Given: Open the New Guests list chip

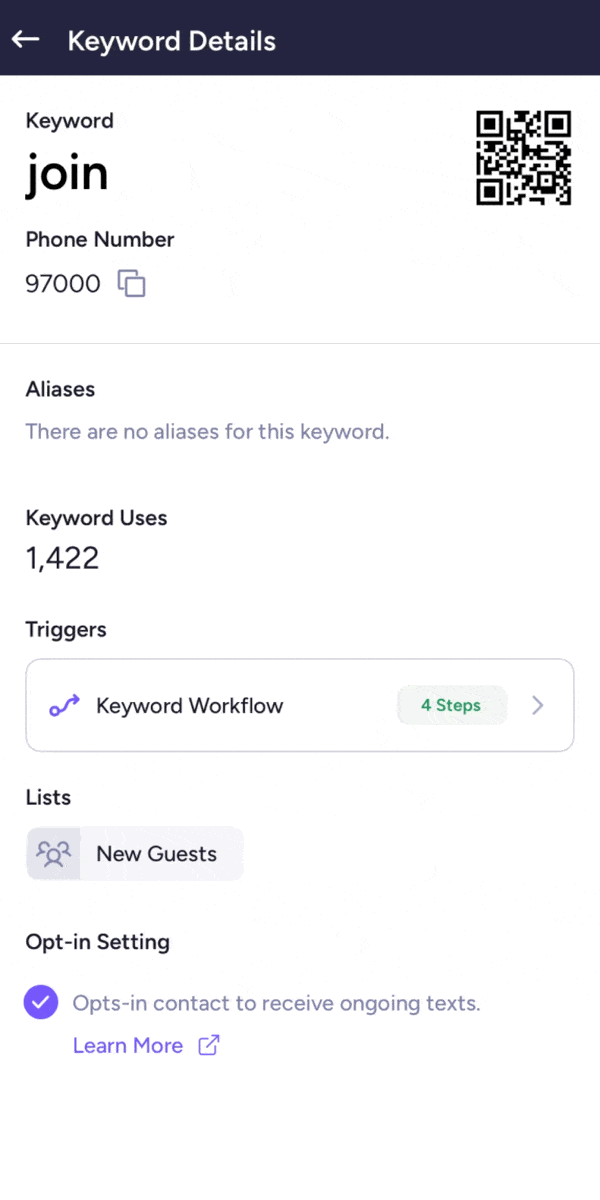Looking at the screenshot, I should pos(156,854).
